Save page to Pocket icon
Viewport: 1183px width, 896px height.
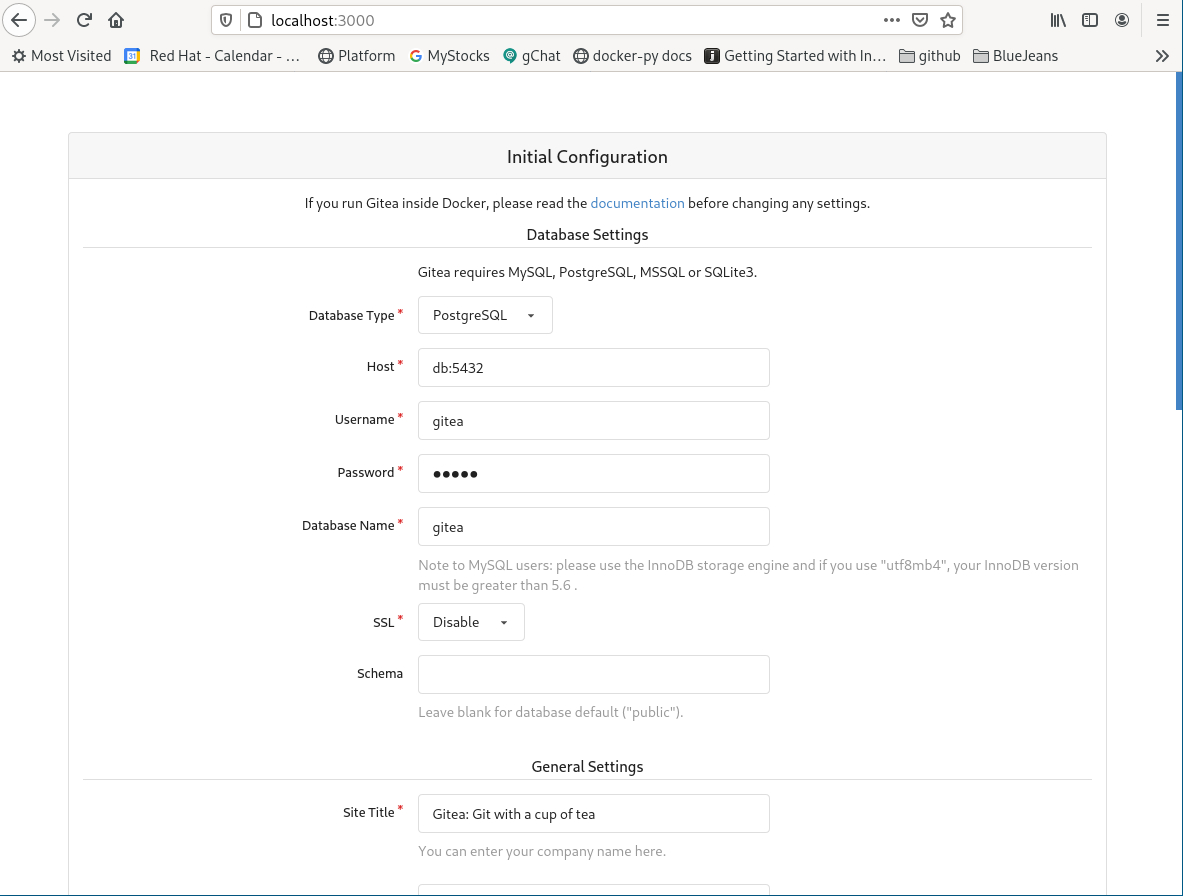point(920,20)
